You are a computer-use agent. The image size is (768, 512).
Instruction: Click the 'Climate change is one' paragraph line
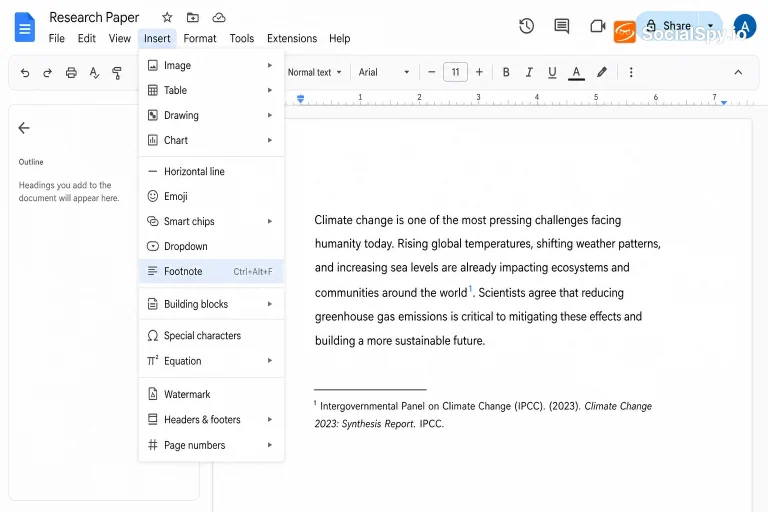468,220
